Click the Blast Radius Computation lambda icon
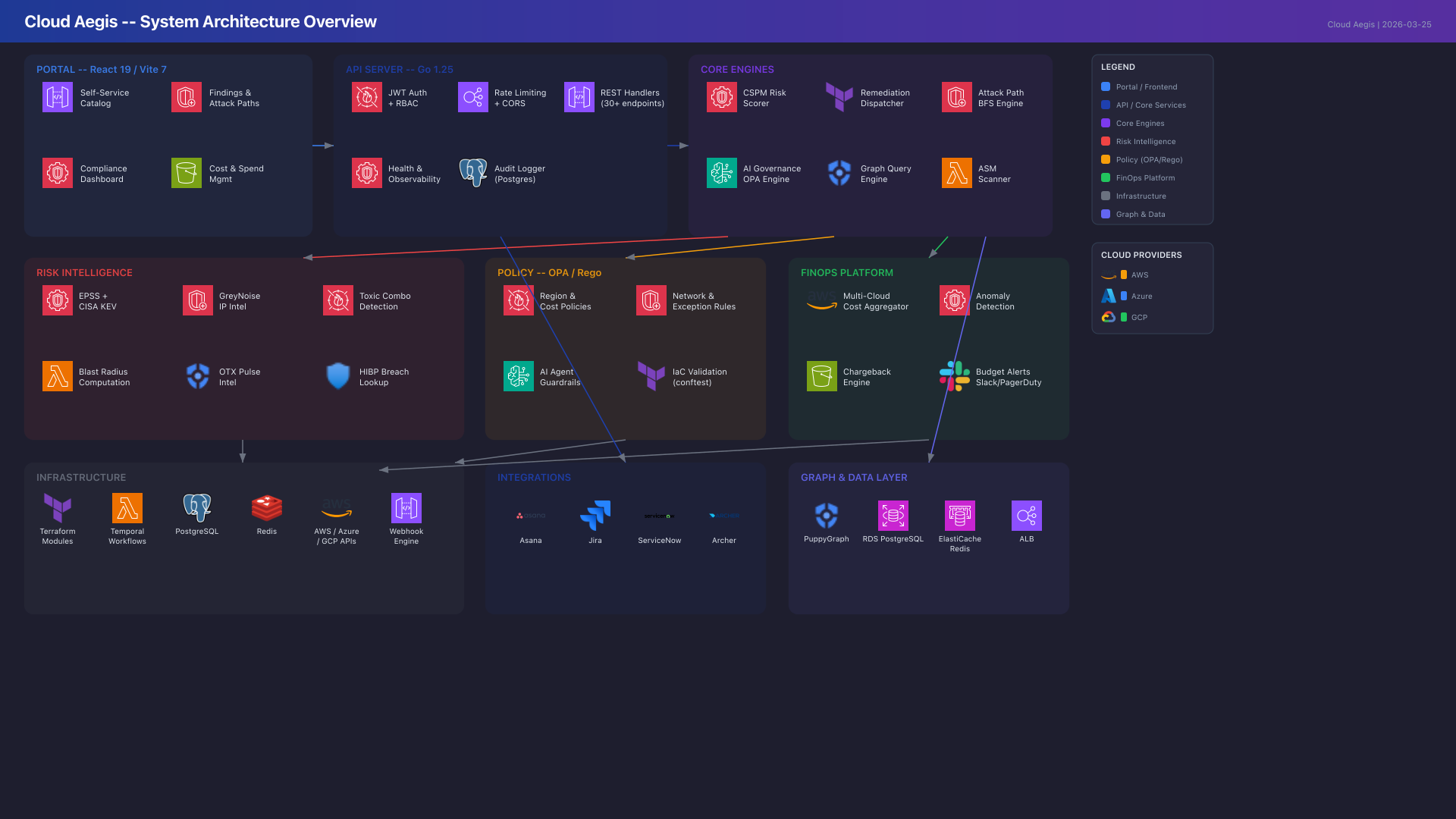This screenshot has height=819, width=1456. pos(58,376)
